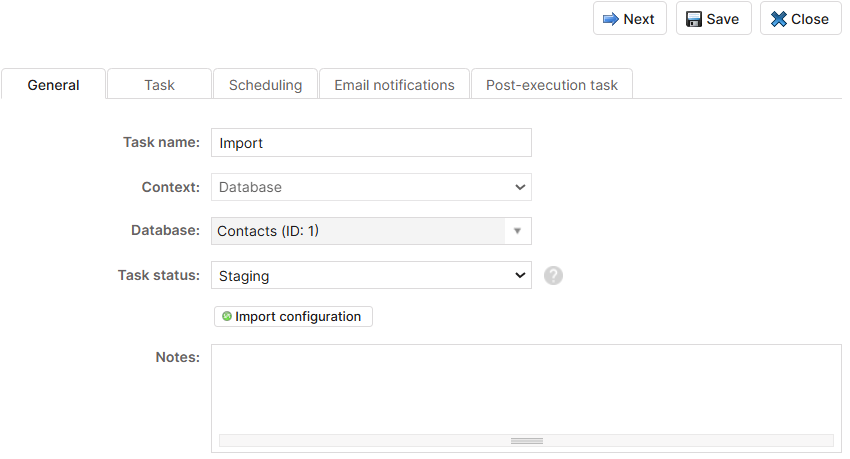Click the Task status label

point(159,275)
